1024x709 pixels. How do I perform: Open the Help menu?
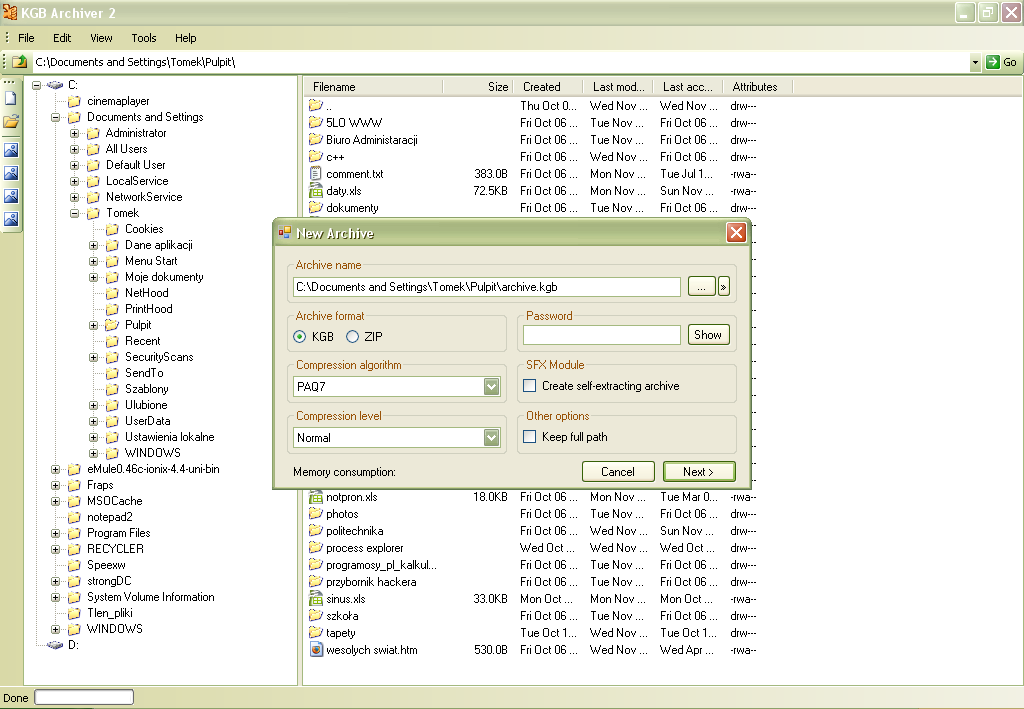tap(185, 38)
